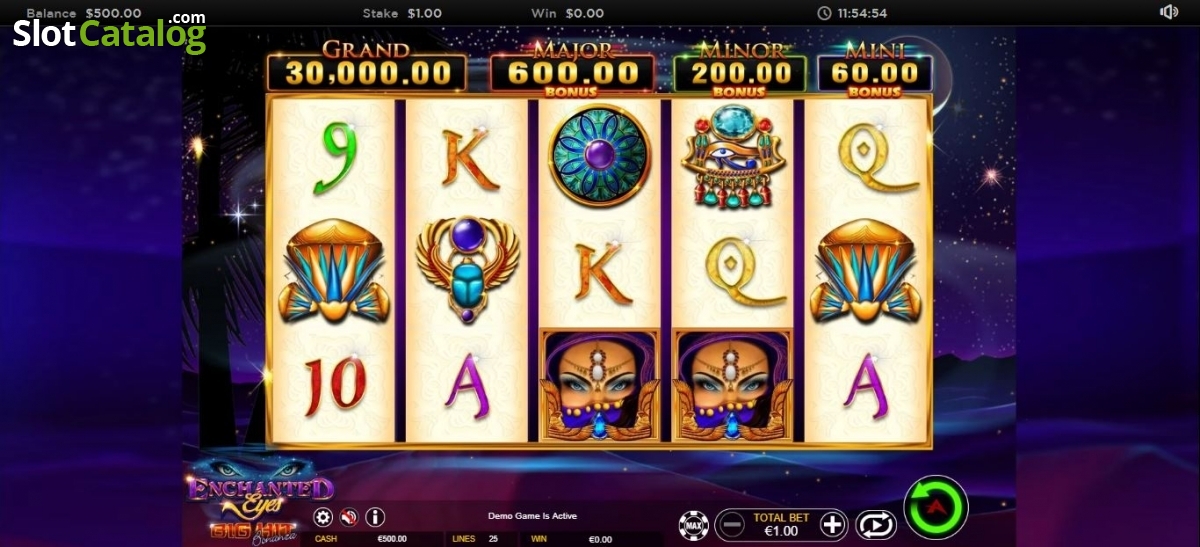Toggle the top bar speaker volume
1200x547 pixels.
[1168, 12]
